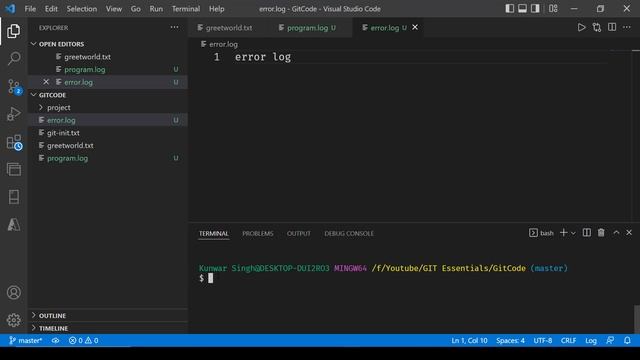Switch to the program.log editor tab
The height and width of the screenshot is (360, 640).
[311, 28]
